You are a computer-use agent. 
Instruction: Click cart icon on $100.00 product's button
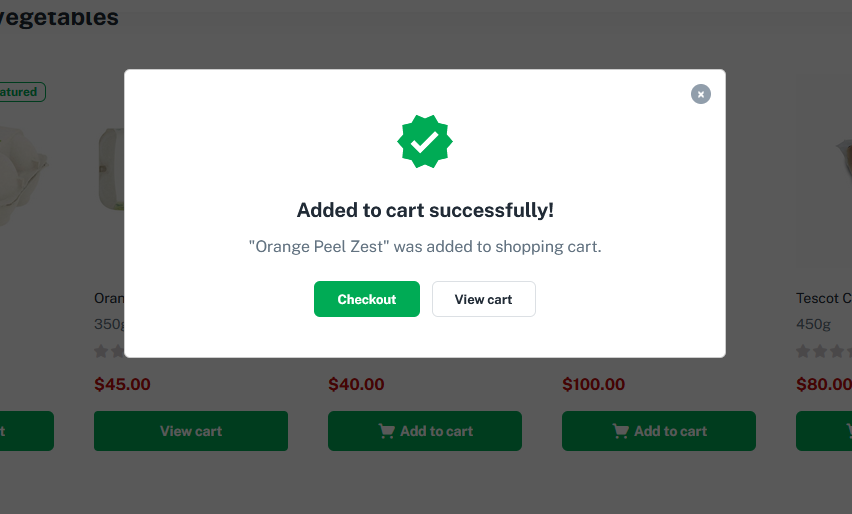coord(621,431)
